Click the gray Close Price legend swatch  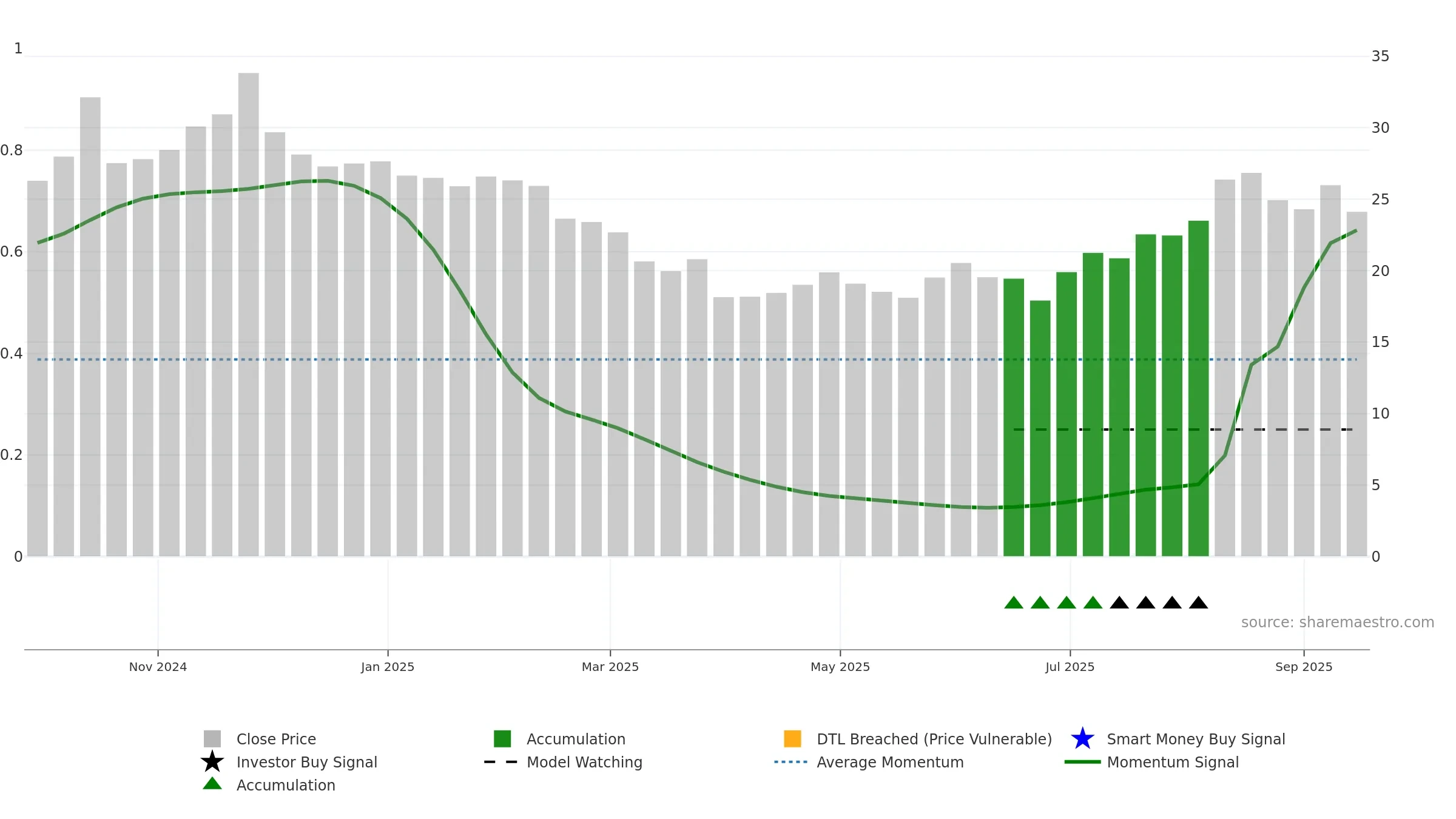[212, 739]
